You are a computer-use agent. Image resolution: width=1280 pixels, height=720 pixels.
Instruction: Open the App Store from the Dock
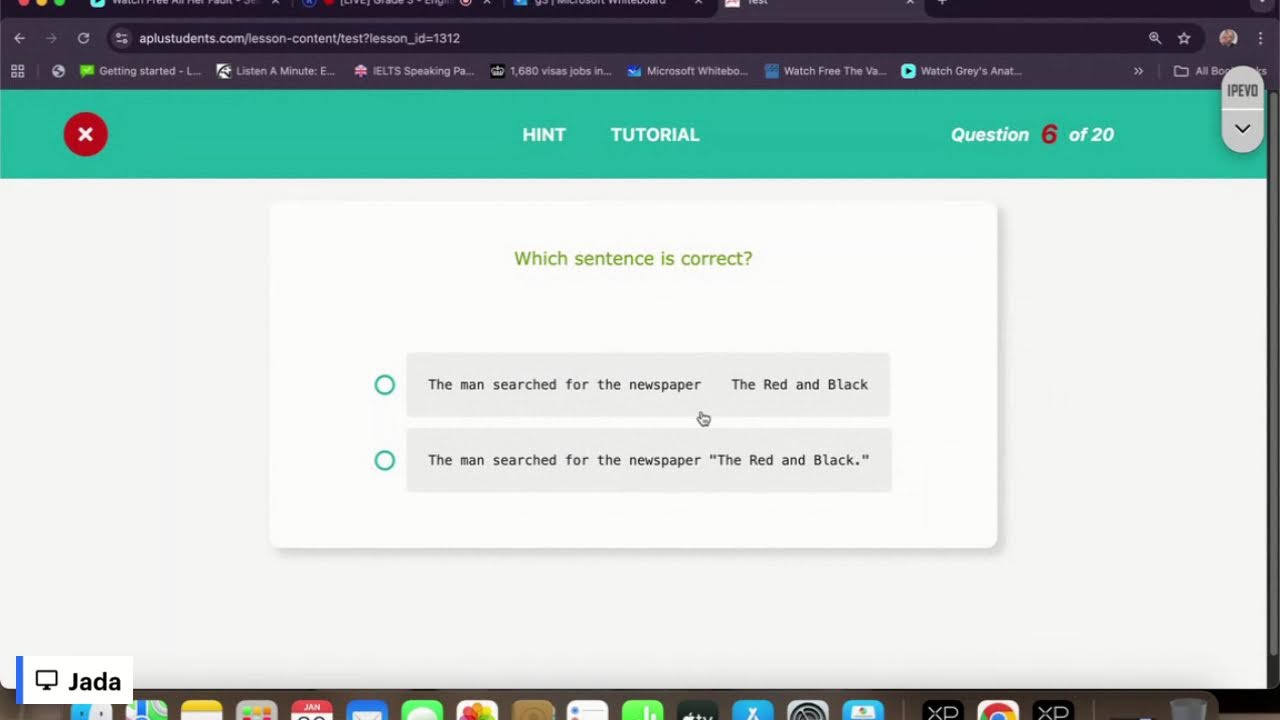coord(752,711)
